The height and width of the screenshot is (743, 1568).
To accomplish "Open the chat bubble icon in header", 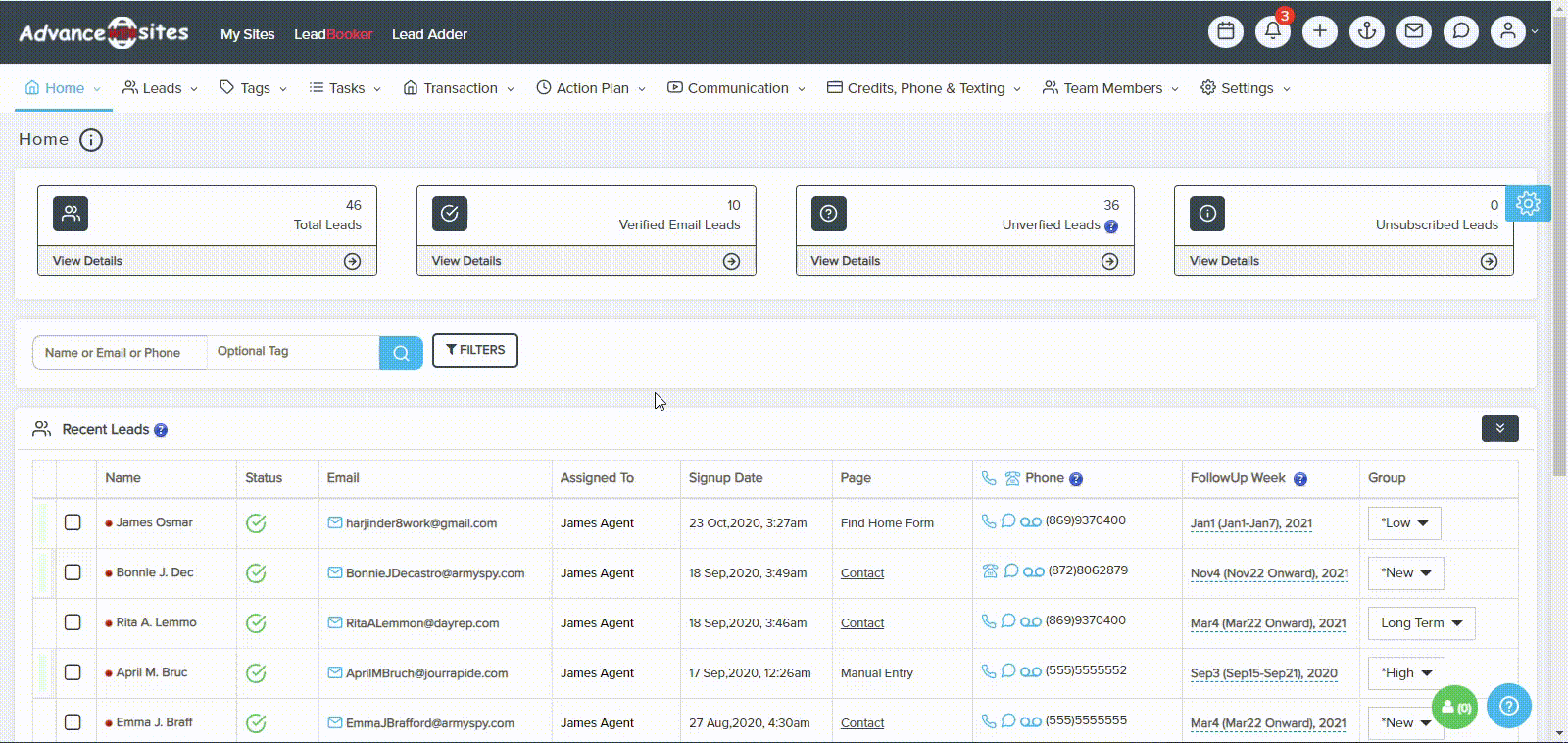I will 1460,31.
